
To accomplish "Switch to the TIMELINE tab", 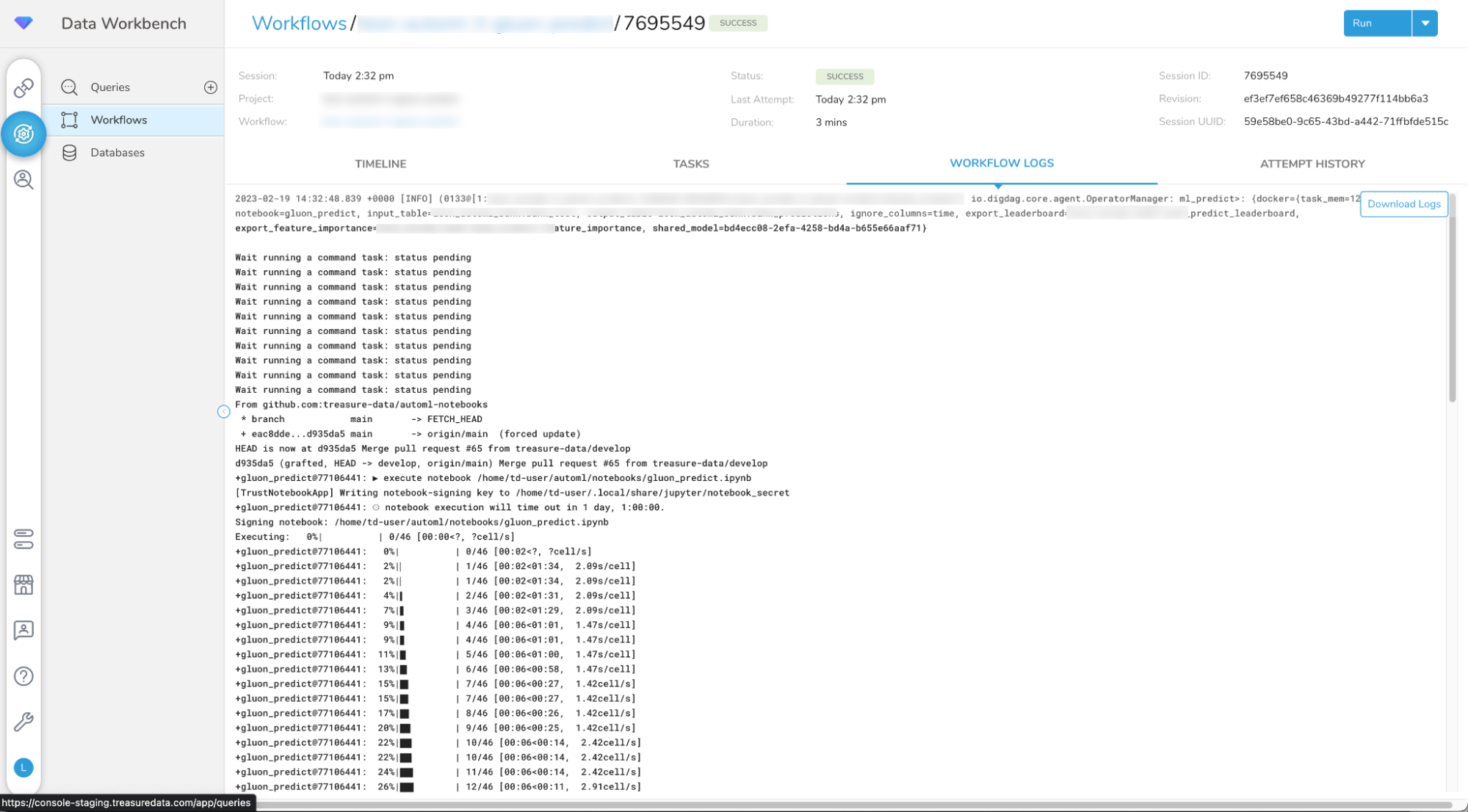I will tap(380, 164).
